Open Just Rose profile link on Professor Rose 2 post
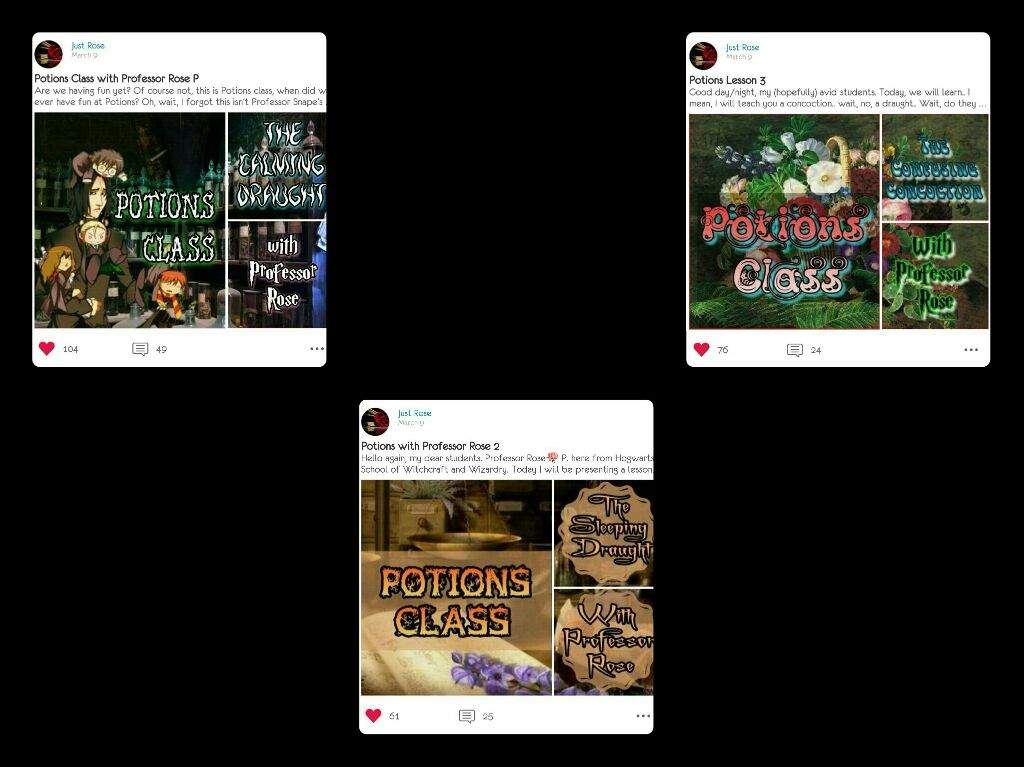 (x=415, y=413)
